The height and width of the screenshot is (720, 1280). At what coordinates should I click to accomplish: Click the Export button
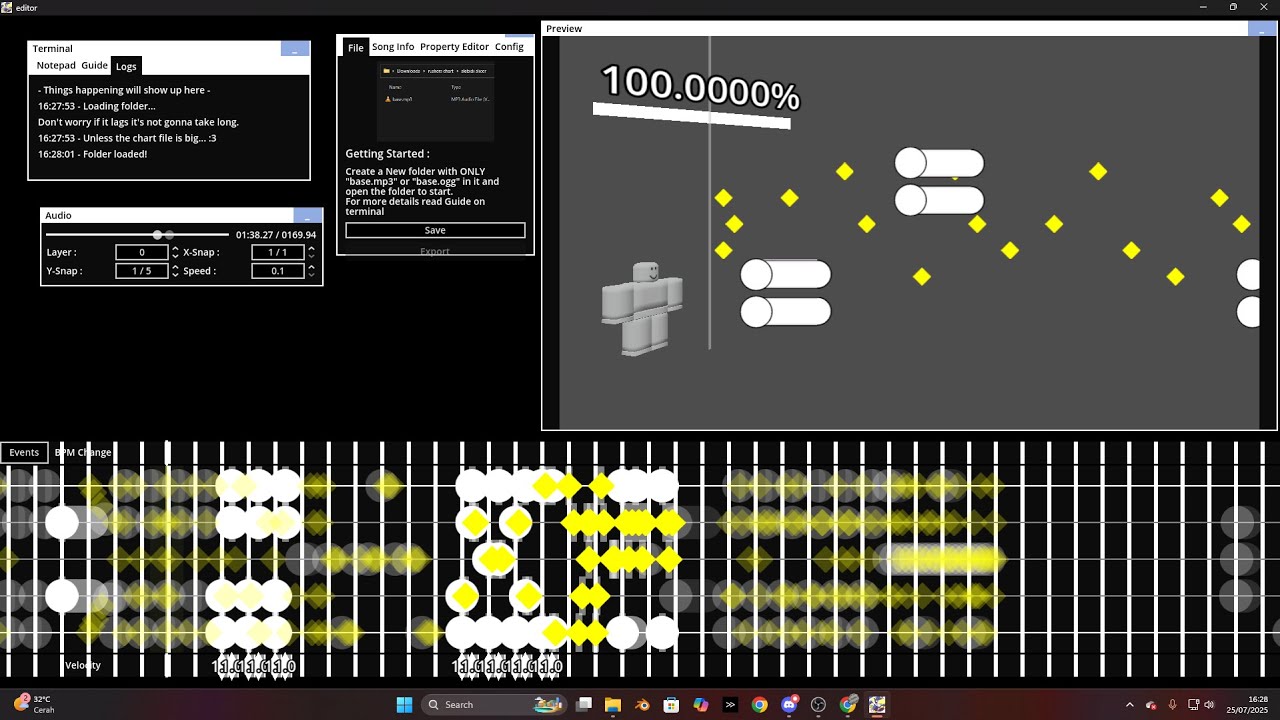(x=435, y=250)
